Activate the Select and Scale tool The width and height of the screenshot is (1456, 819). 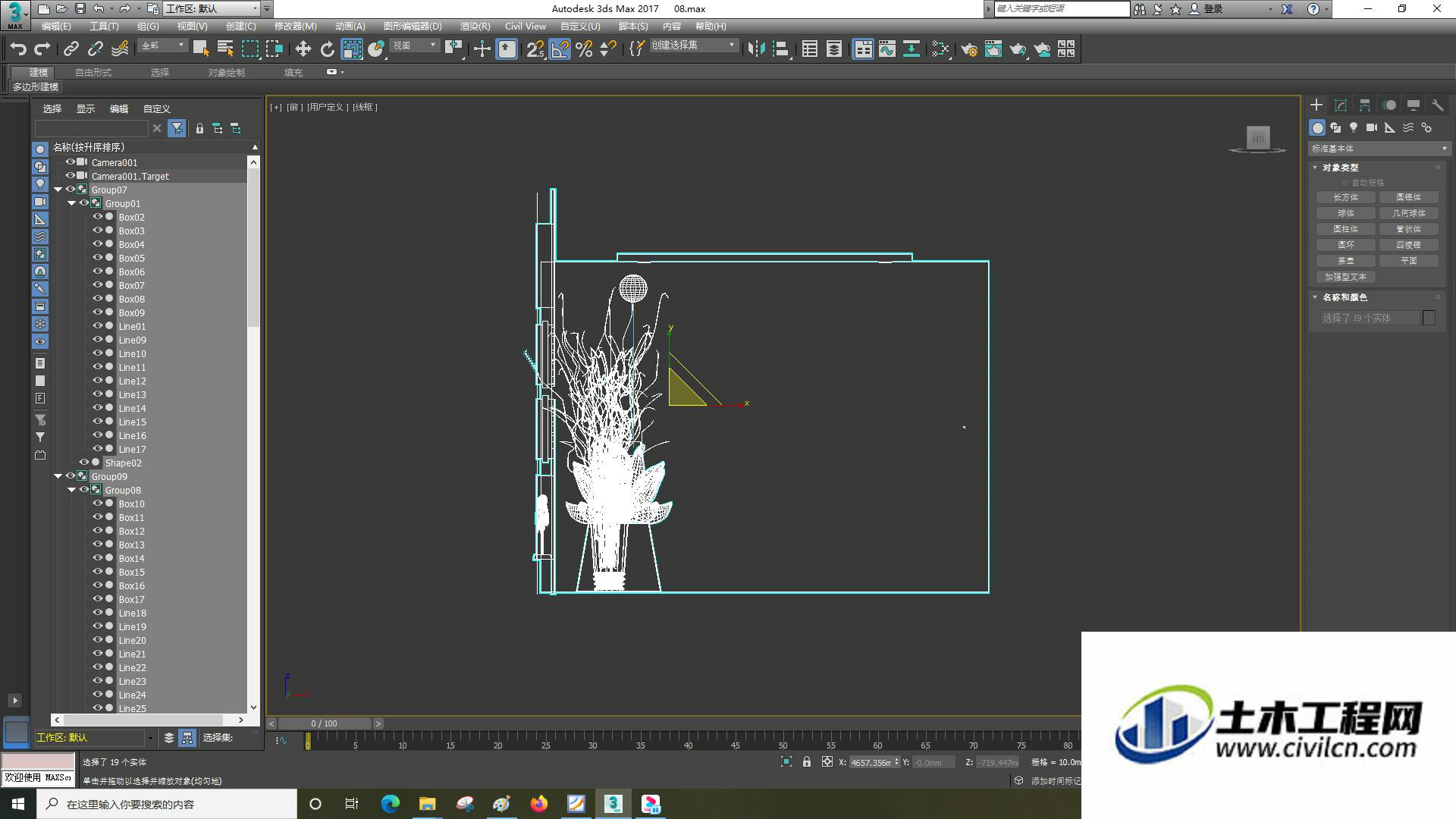point(352,49)
